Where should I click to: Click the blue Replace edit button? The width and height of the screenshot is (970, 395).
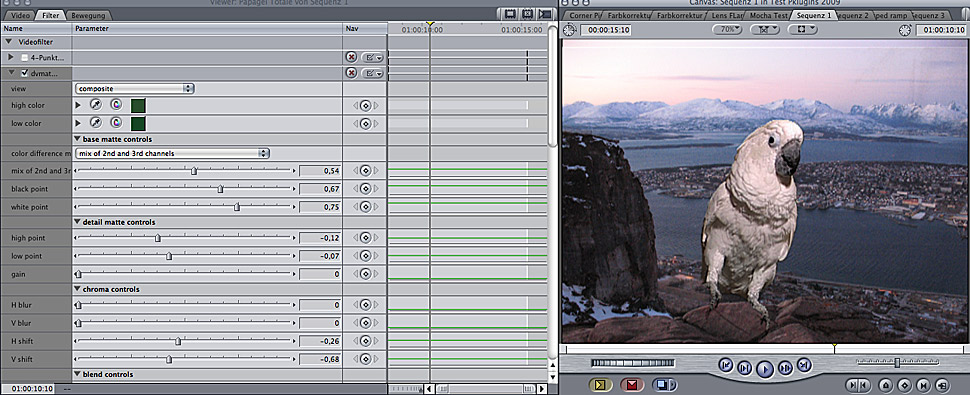[664, 385]
